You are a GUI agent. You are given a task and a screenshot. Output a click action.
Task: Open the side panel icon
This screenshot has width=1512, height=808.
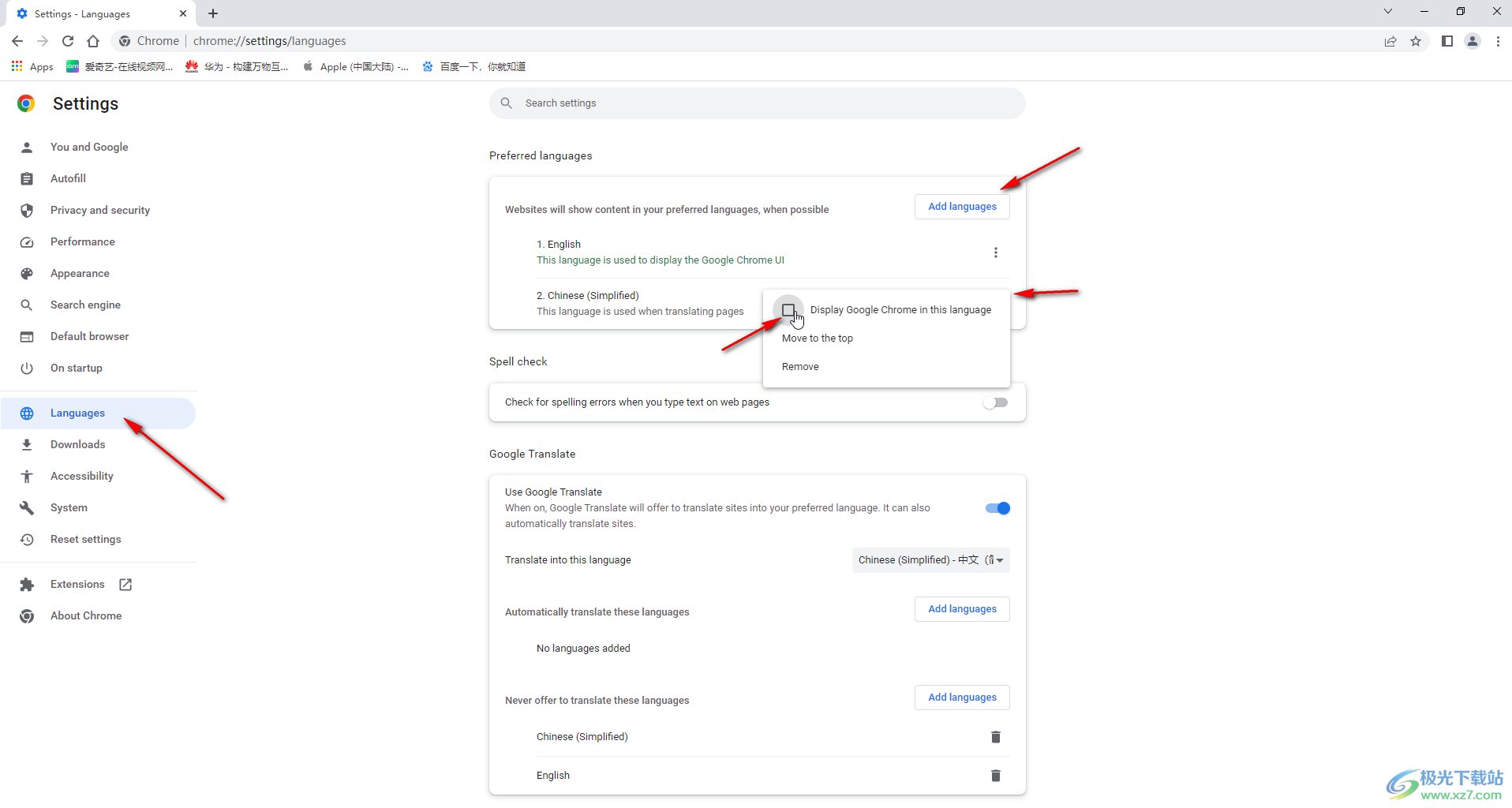coord(1447,41)
